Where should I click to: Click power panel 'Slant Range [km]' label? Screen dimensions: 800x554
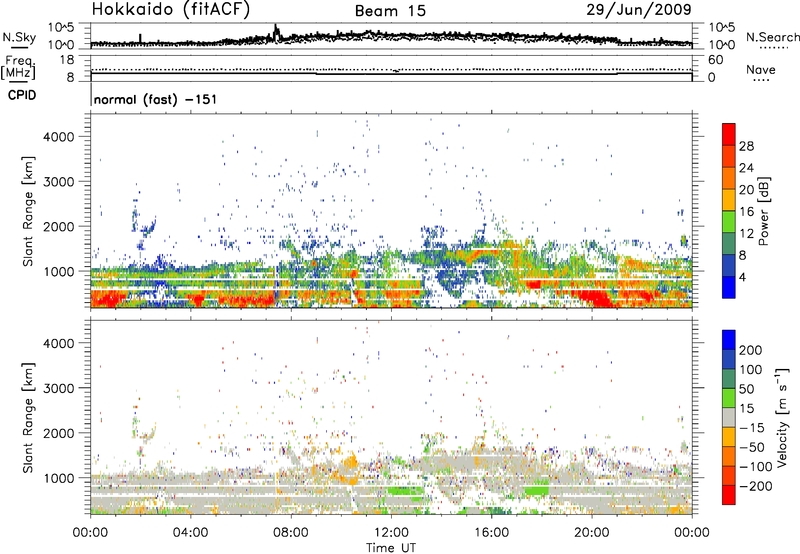[x=28, y=211]
